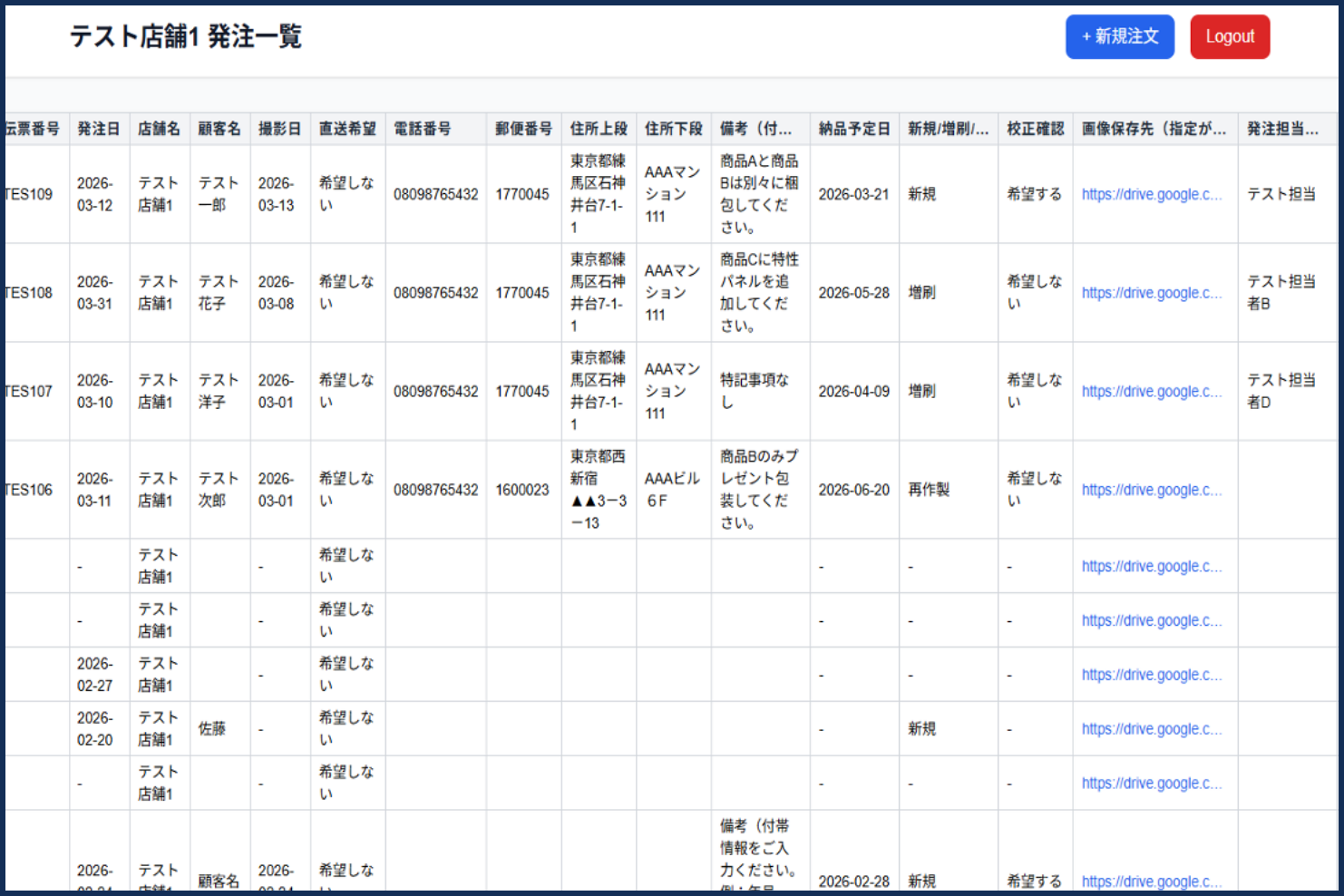Click the 再作製 cell in TES106 row
This screenshot has width=1344, height=896.
tap(929, 490)
